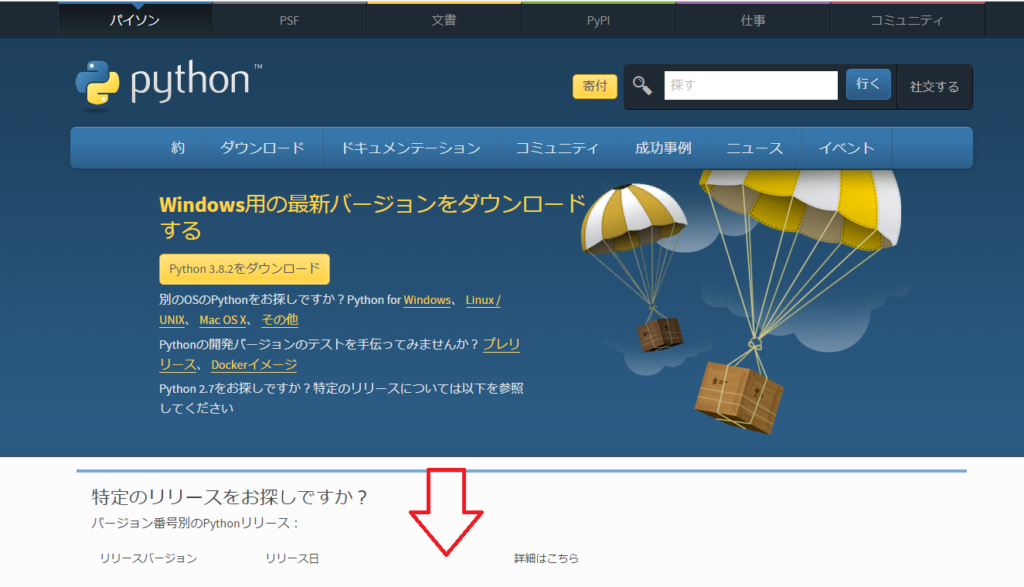Open the イベント navigation item
1024x587 pixels.
(847, 146)
